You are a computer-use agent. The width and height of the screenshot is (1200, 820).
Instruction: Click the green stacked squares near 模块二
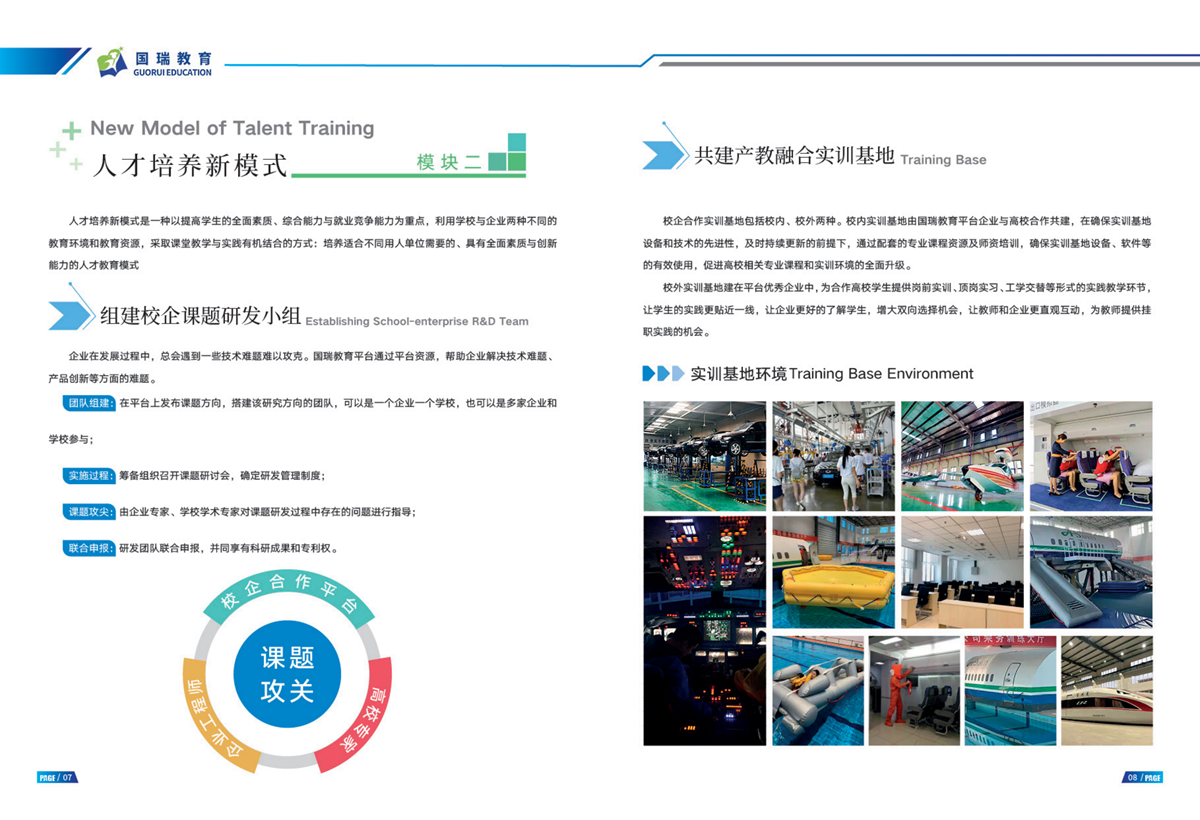pos(512,153)
